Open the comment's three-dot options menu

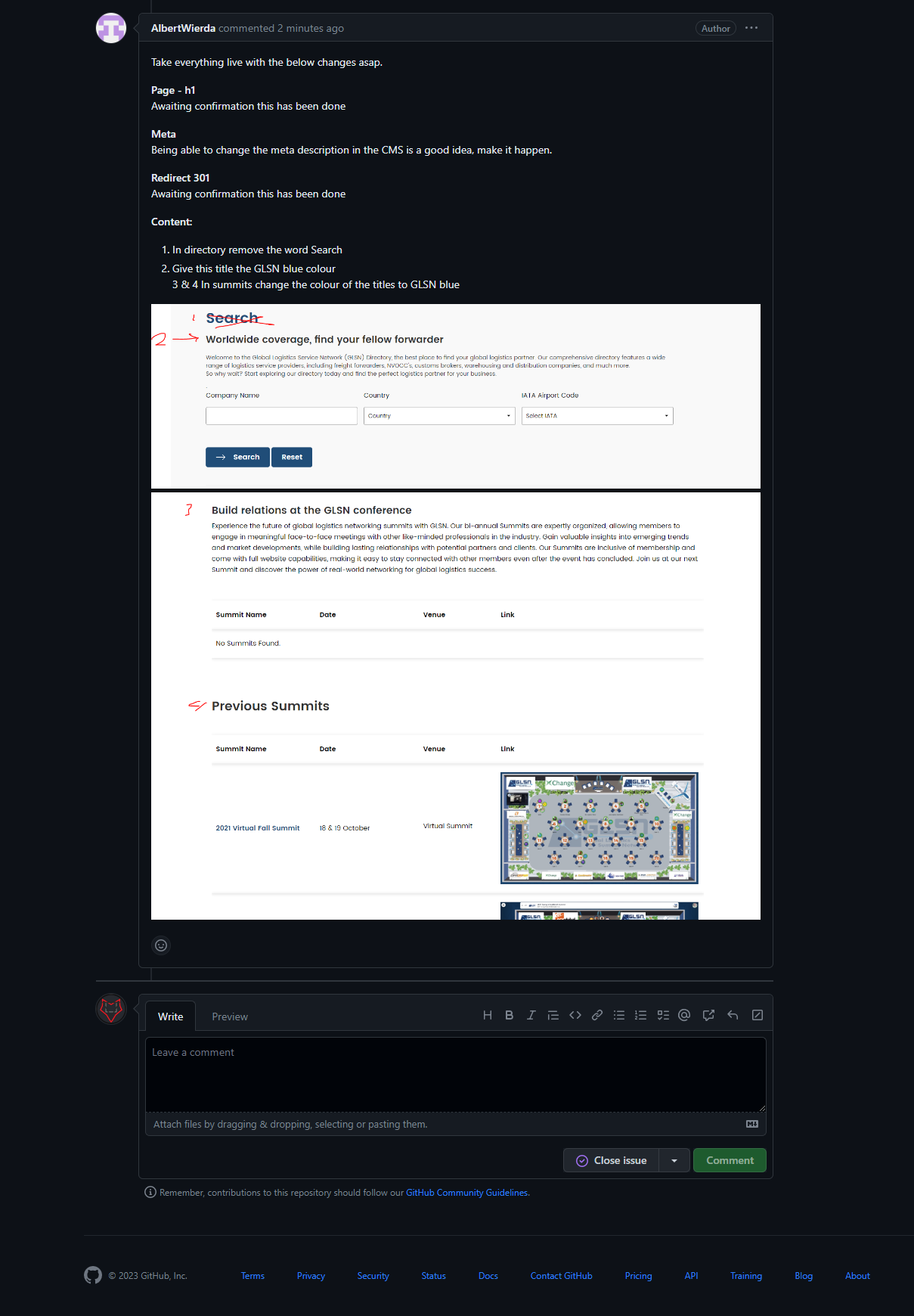pyautogui.click(x=751, y=28)
